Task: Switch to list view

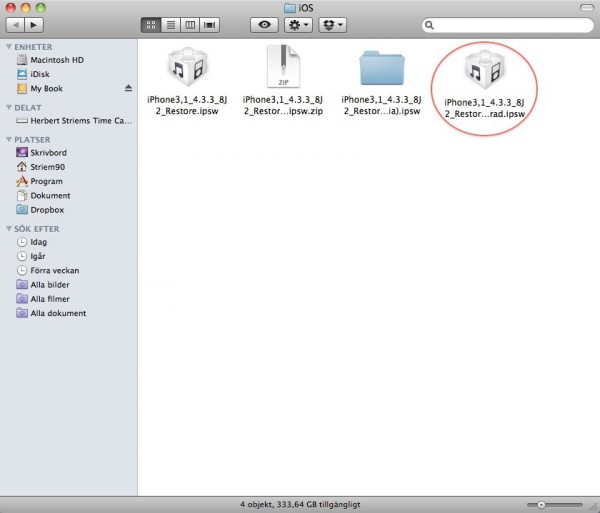Action: tap(171, 25)
